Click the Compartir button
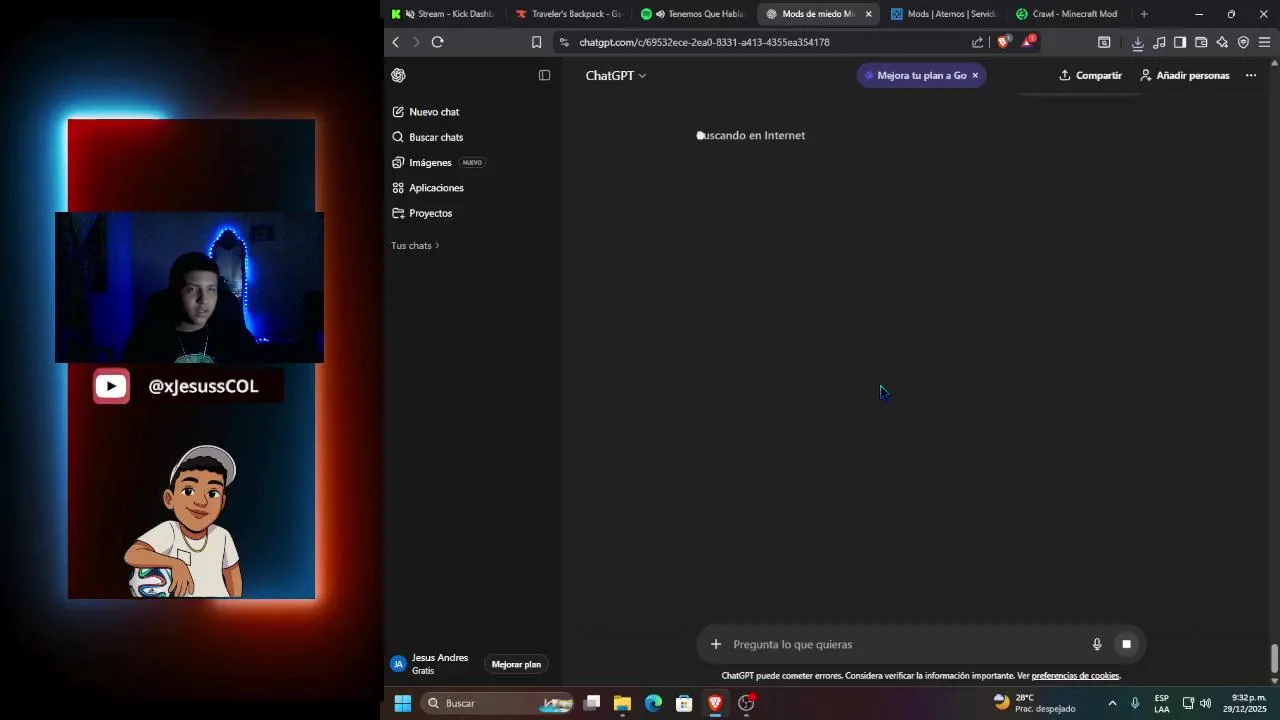The width and height of the screenshot is (1280, 720). pyautogui.click(x=1090, y=75)
